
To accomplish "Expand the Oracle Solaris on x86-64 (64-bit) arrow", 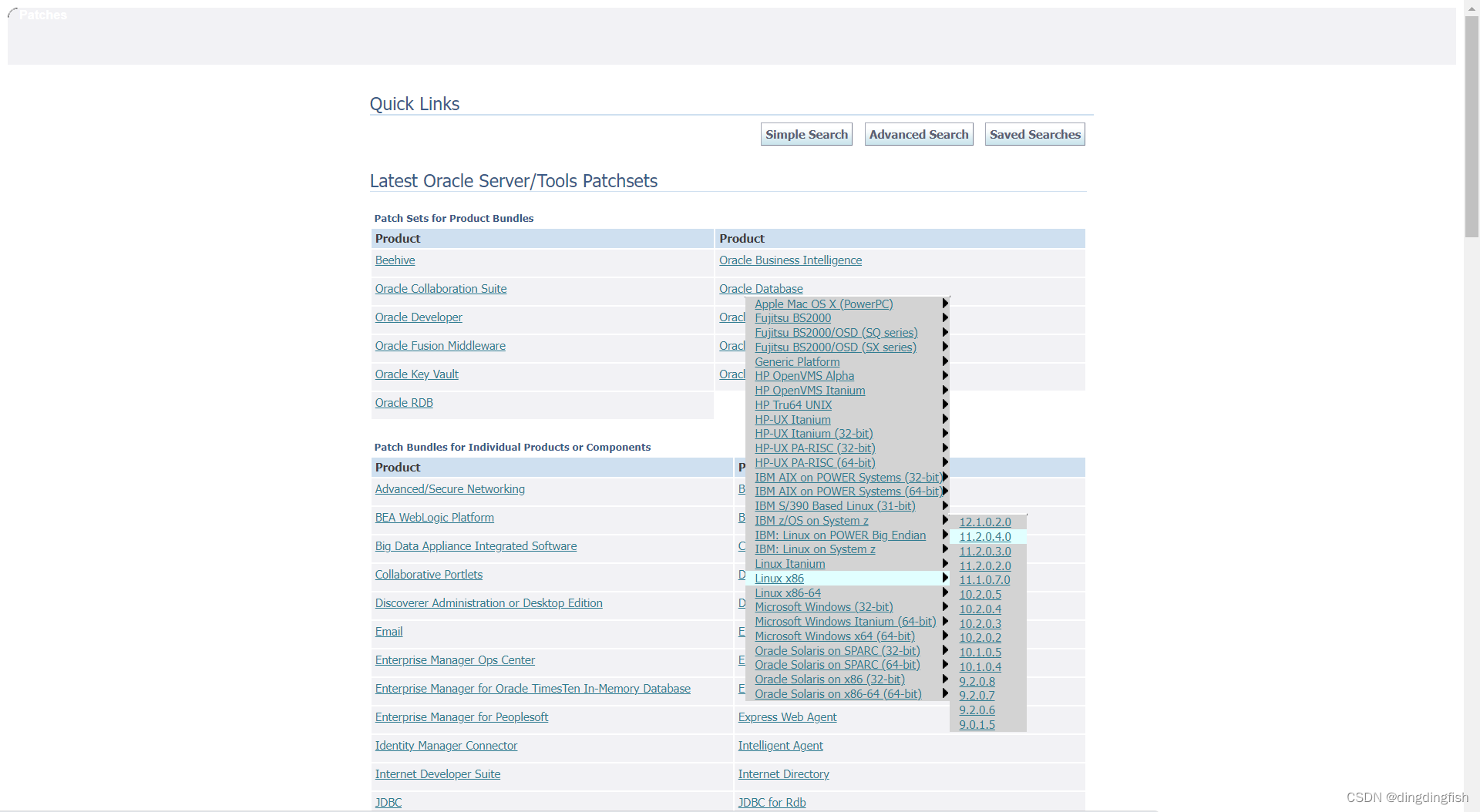I will click(x=945, y=694).
